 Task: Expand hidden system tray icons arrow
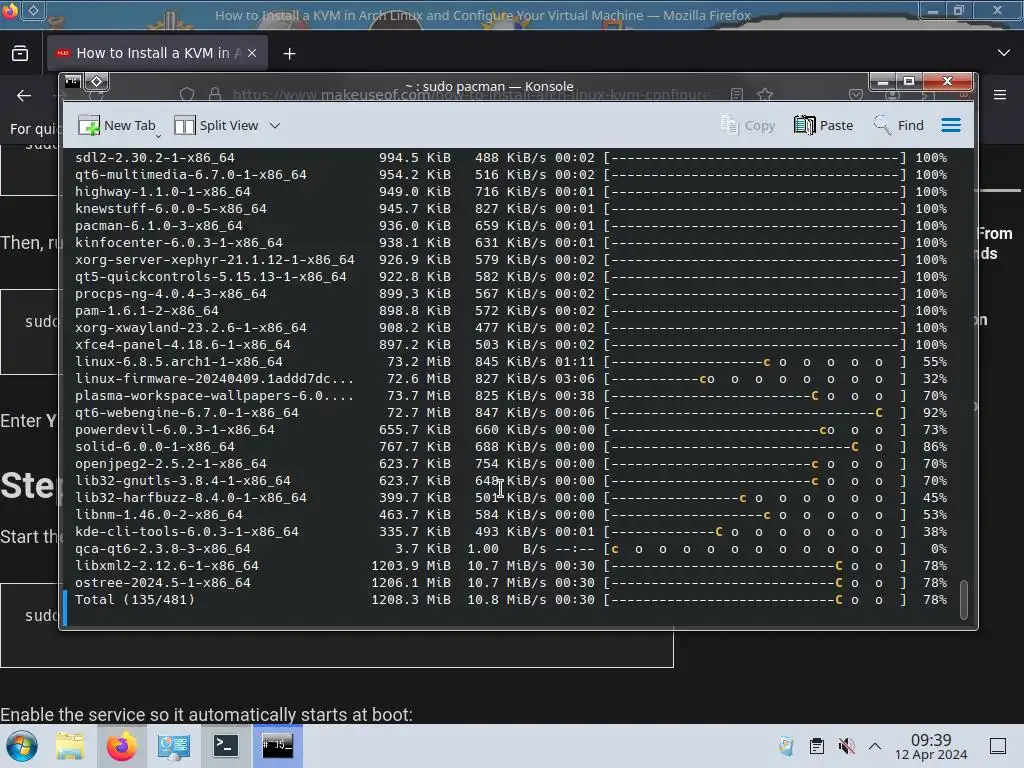point(875,746)
